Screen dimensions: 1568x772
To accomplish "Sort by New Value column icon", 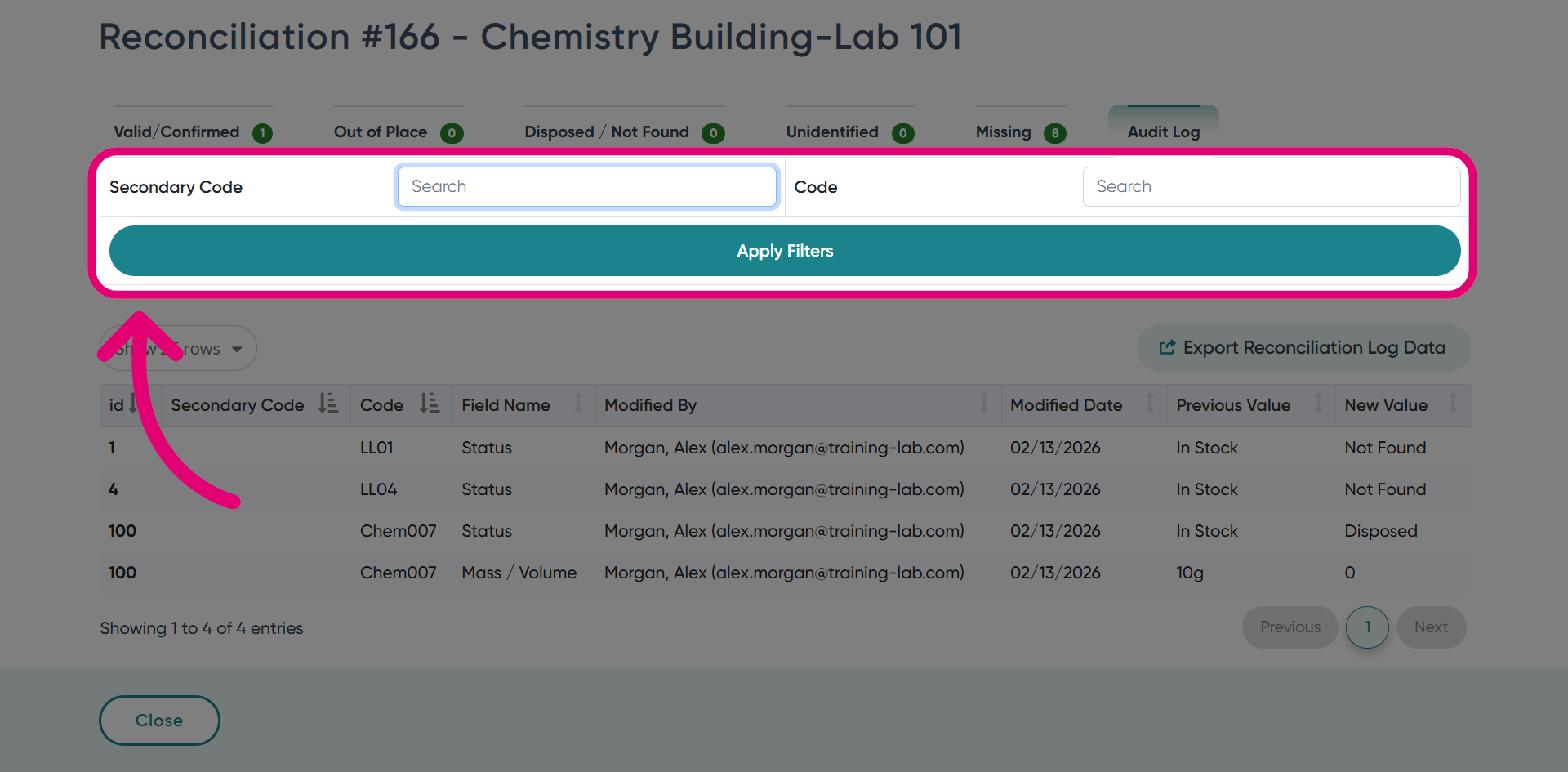I will click(1453, 404).
